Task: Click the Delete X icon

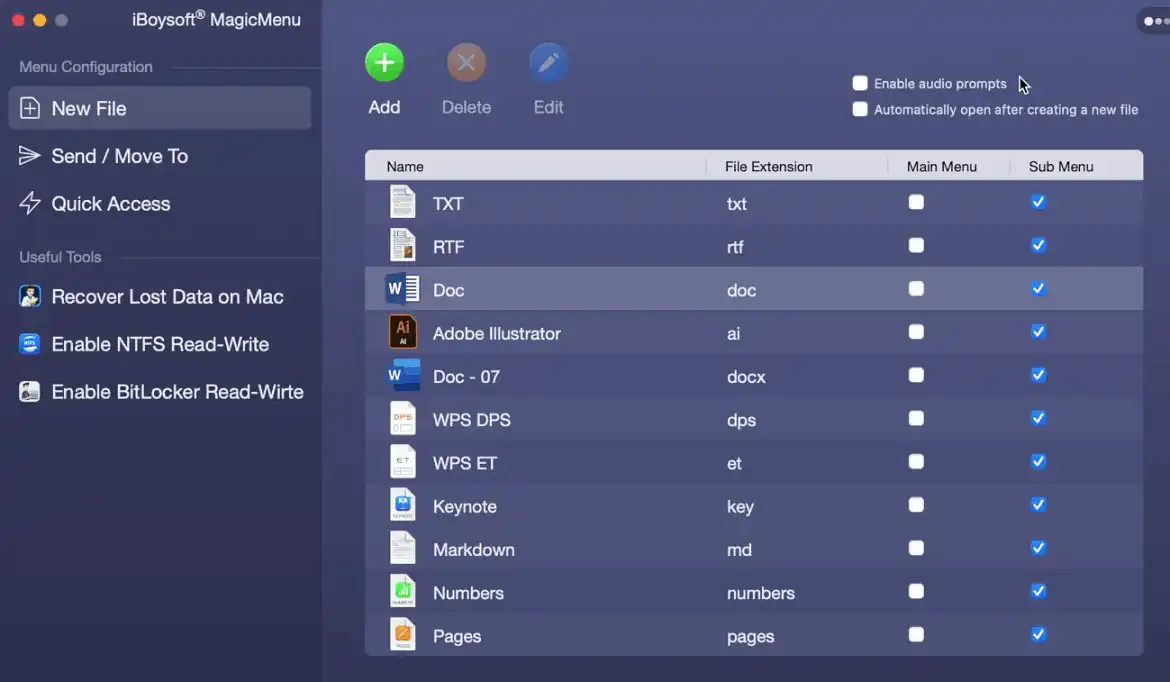Action: coord(466,63)
